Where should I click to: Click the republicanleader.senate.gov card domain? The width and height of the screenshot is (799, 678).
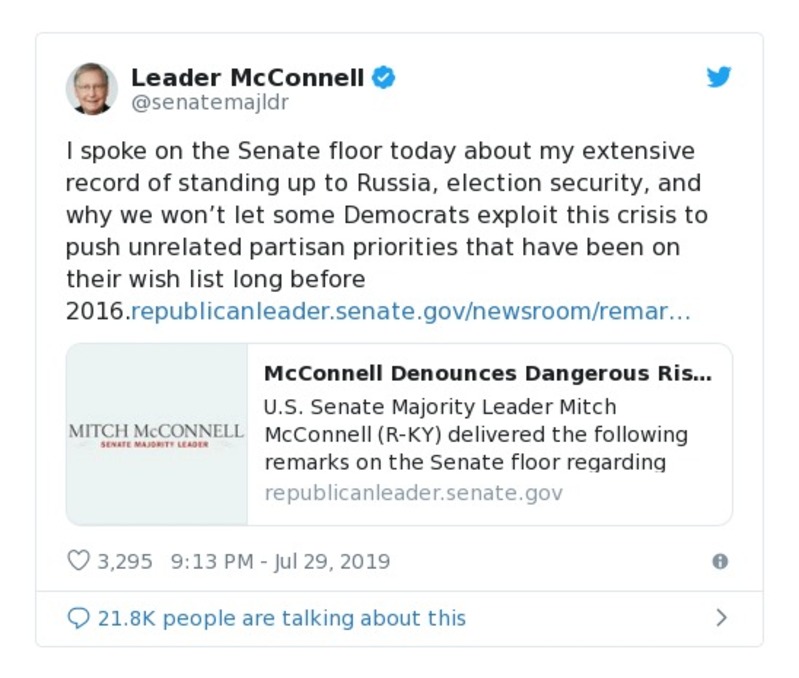pos(413,493)
